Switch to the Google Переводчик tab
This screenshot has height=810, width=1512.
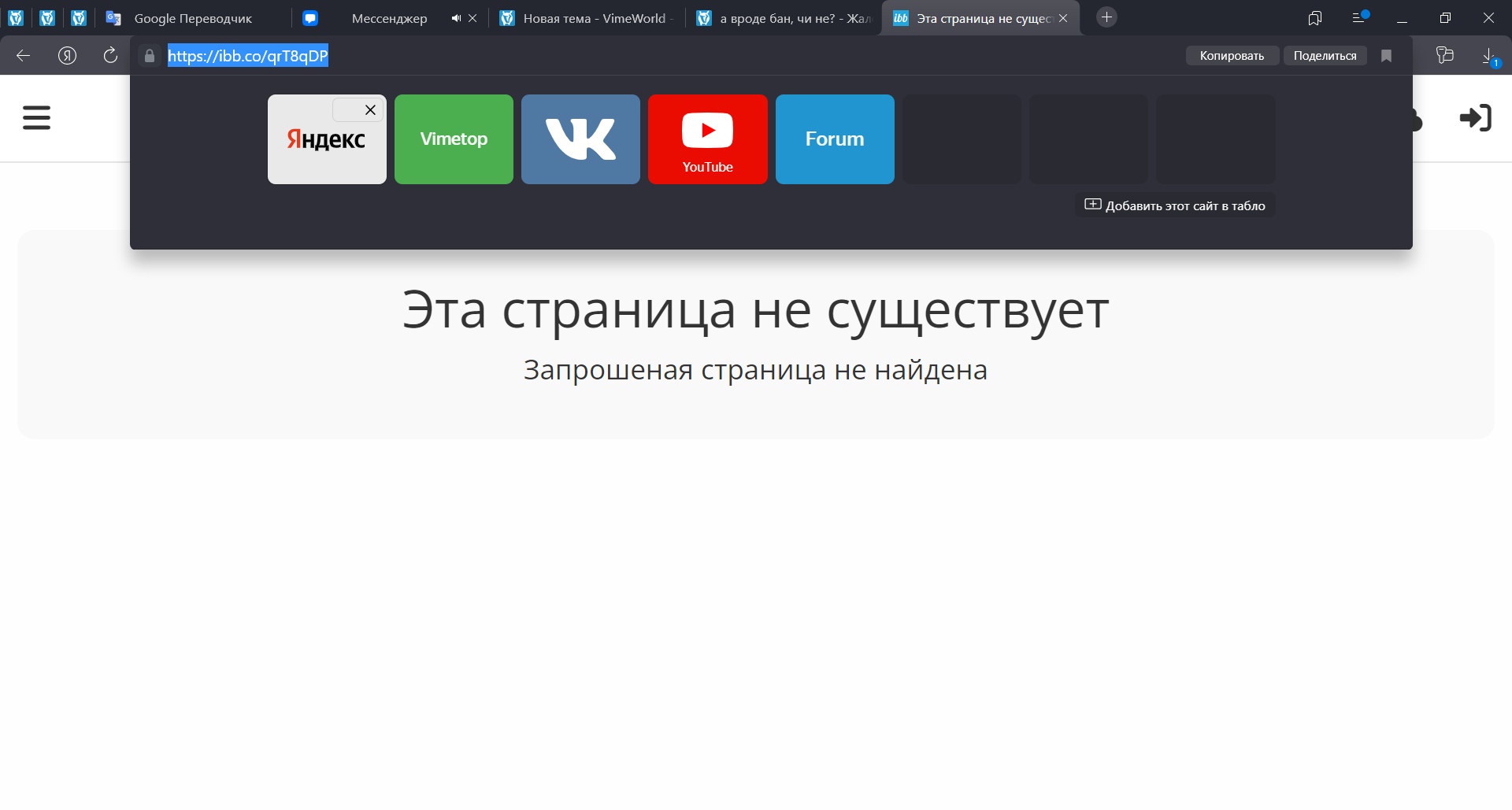click(x=193, y=18)
